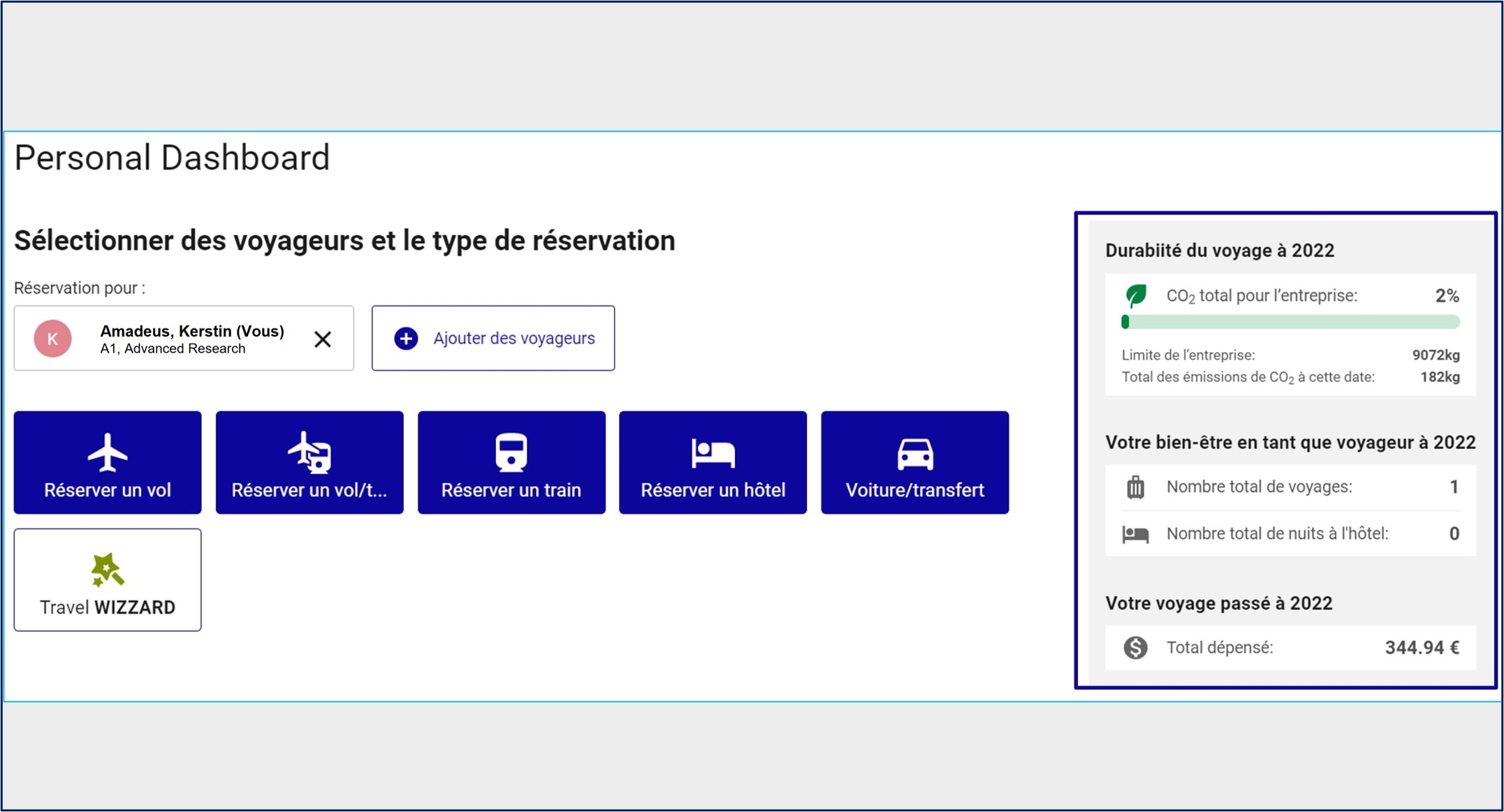
Task: Click the airplane icon on Réserver un vol
Action: [x=108, y=452]
